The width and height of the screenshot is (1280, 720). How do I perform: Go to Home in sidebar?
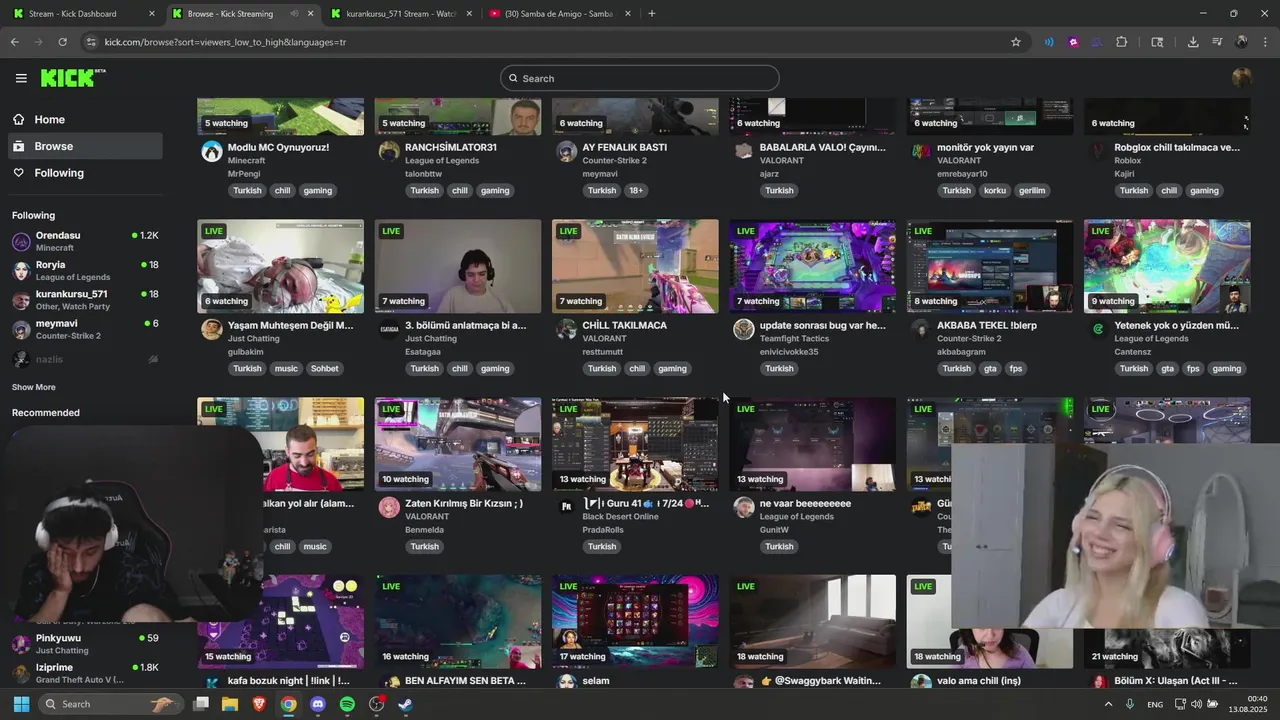(84, 119)
